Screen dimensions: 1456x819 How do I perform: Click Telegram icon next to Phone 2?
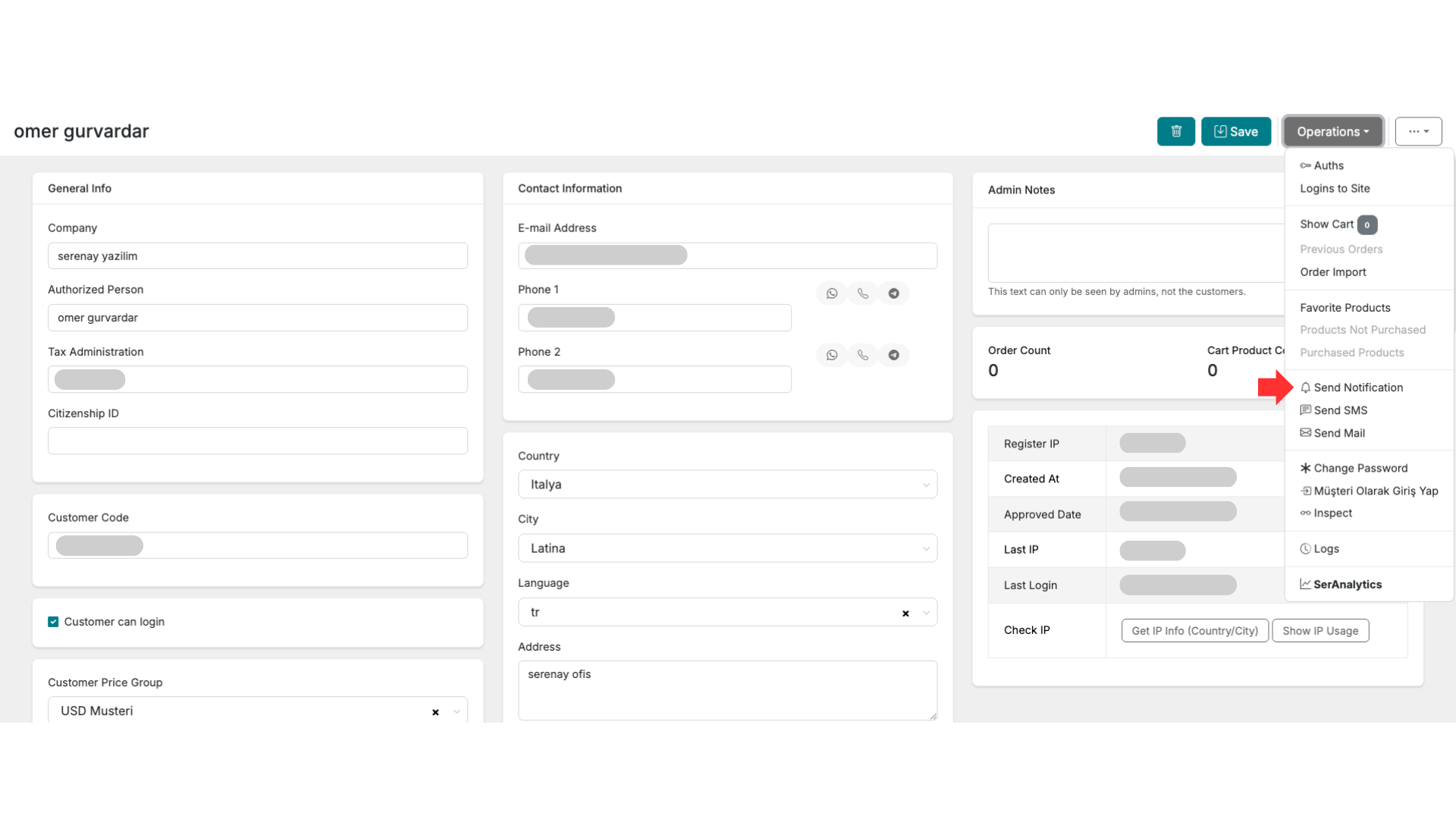[894, 355]
